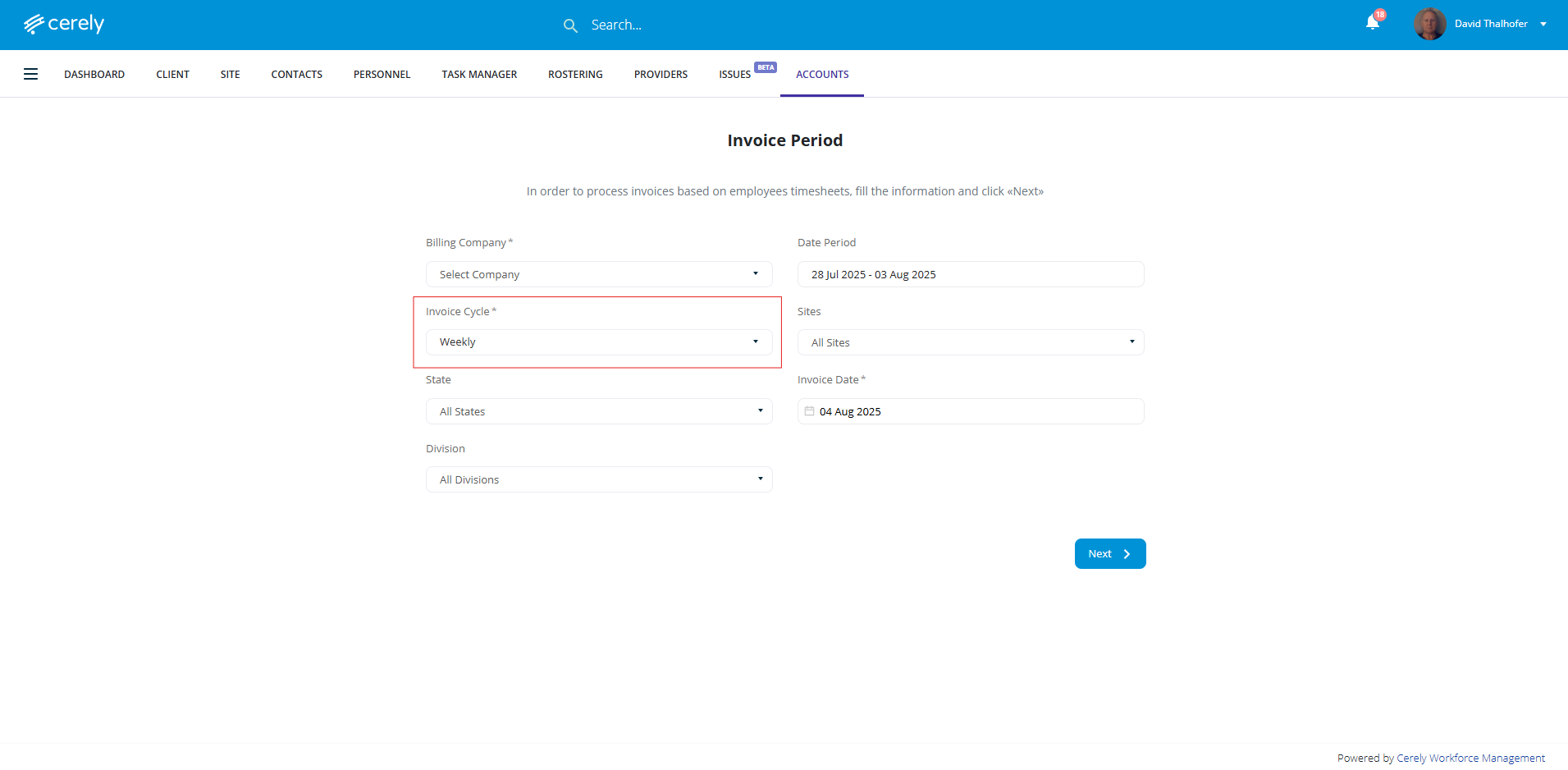Open the Rostering tab
Screen dimensions: 1568x770
[575, 74]
